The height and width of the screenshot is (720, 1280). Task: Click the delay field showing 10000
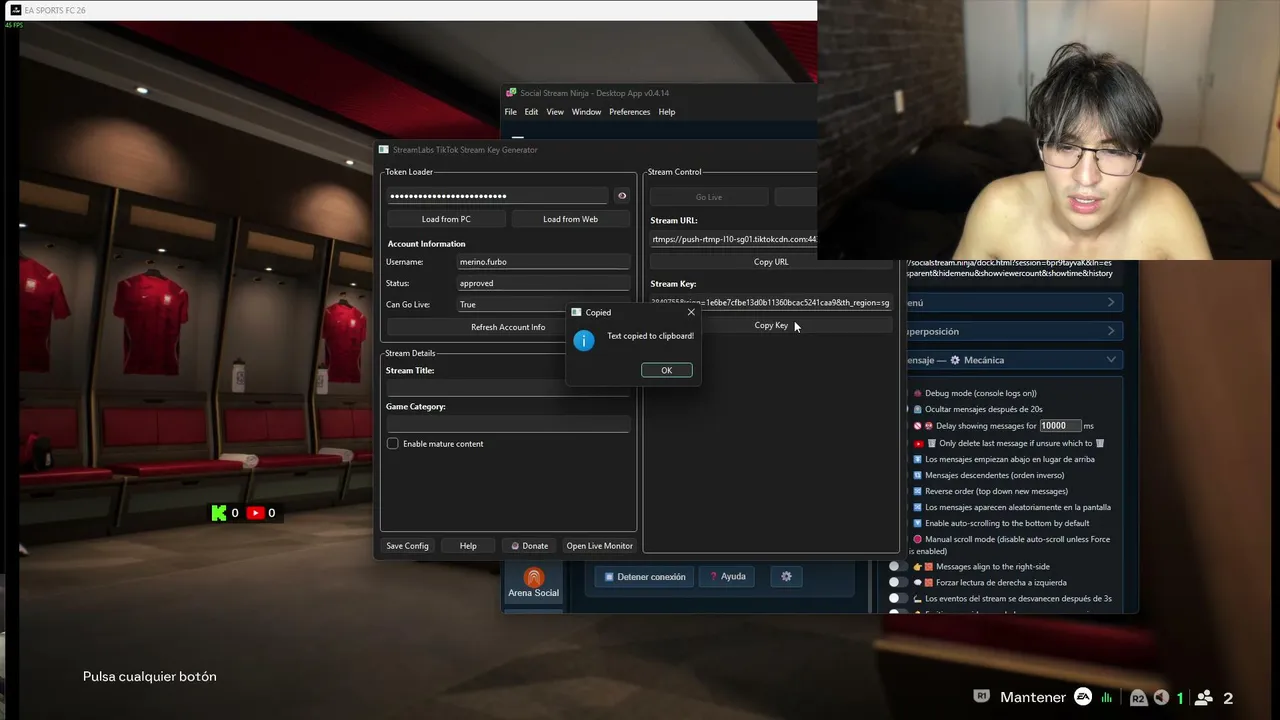(1060, 426)
